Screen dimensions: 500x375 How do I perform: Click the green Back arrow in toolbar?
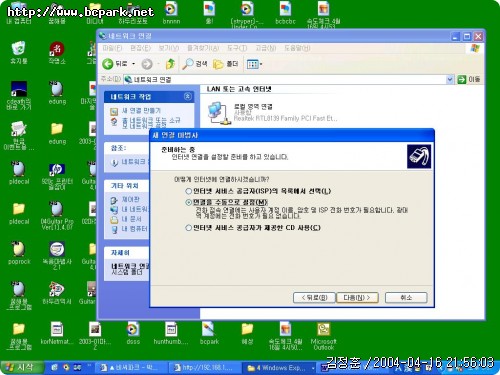[x=108, y=64]
